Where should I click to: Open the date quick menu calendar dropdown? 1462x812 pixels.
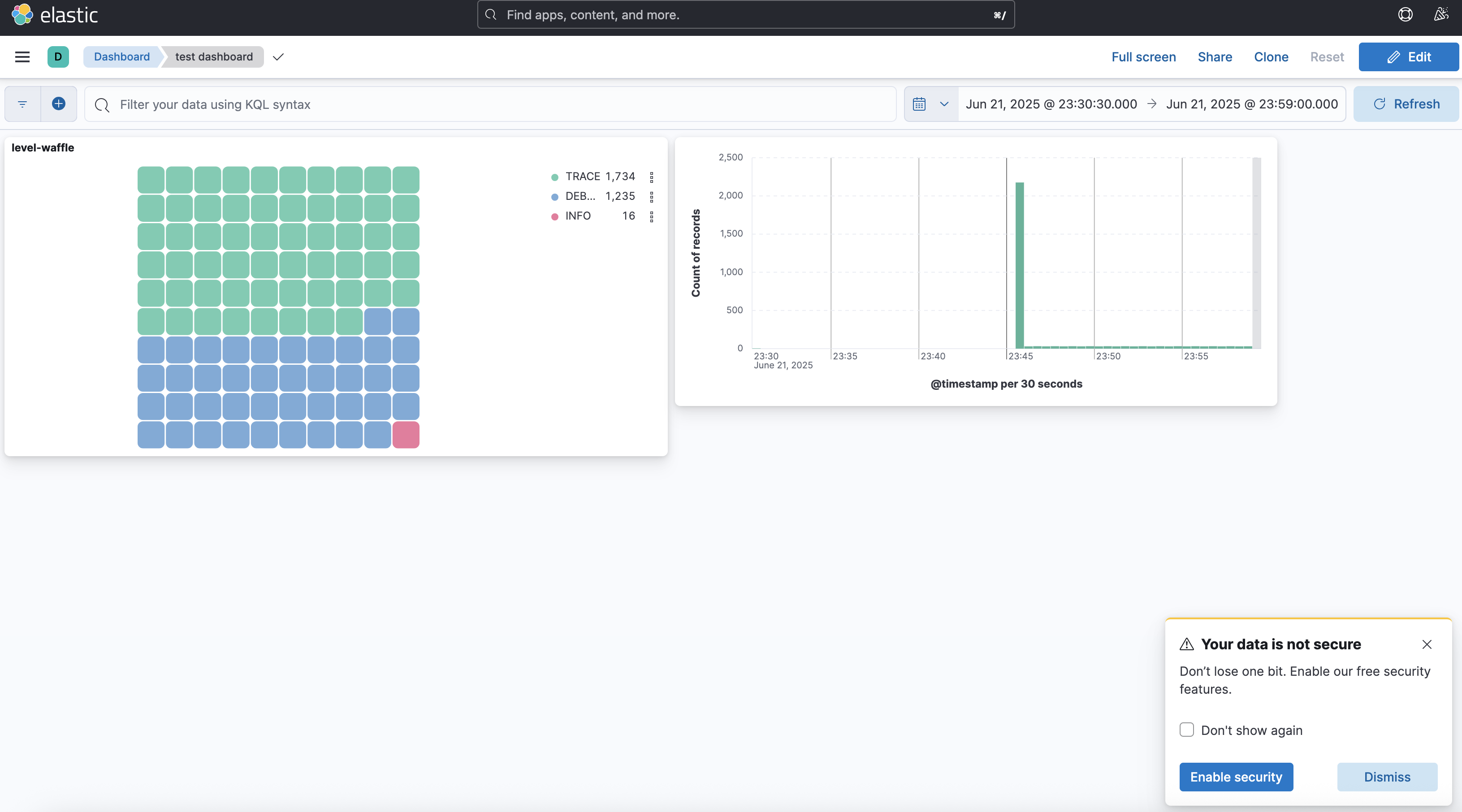point(931,104)
